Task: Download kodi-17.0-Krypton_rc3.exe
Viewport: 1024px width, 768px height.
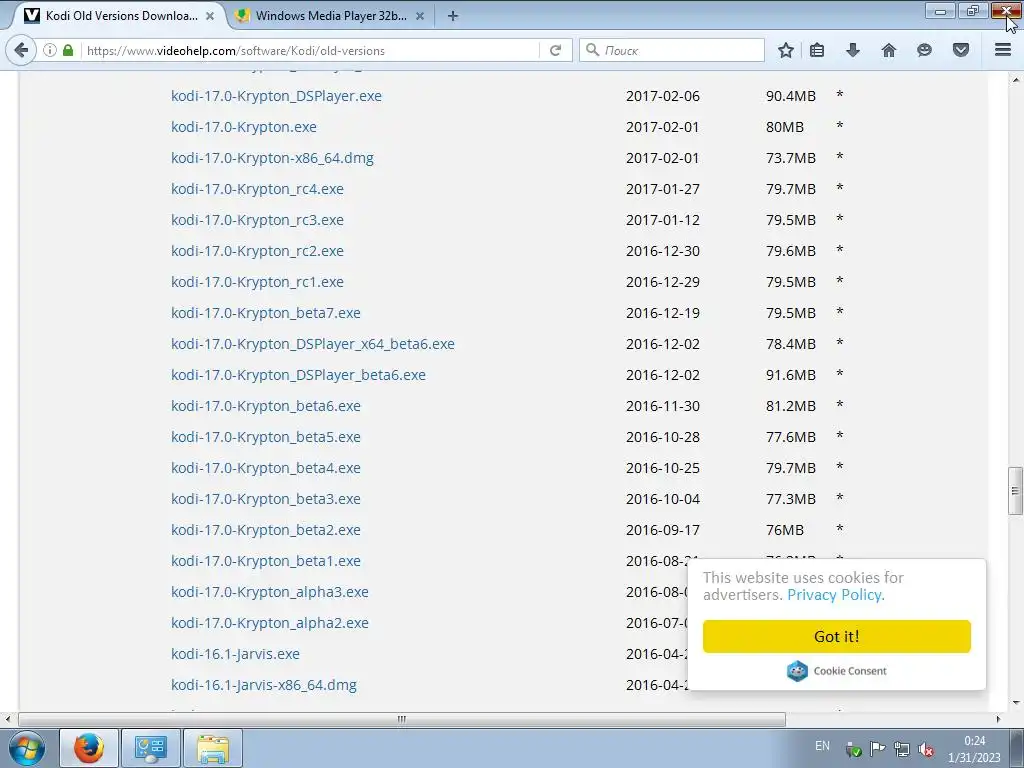Action: point(257,220)
